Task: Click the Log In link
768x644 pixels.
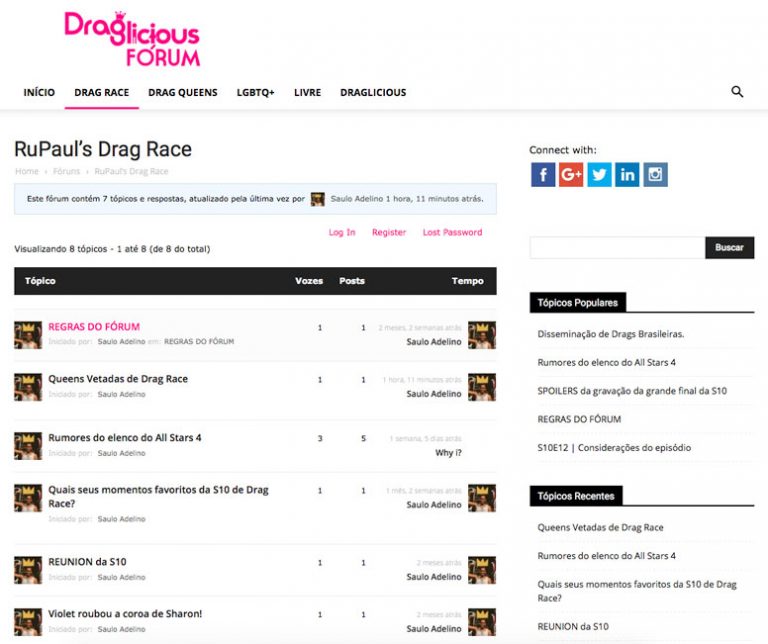Action: 342,232
